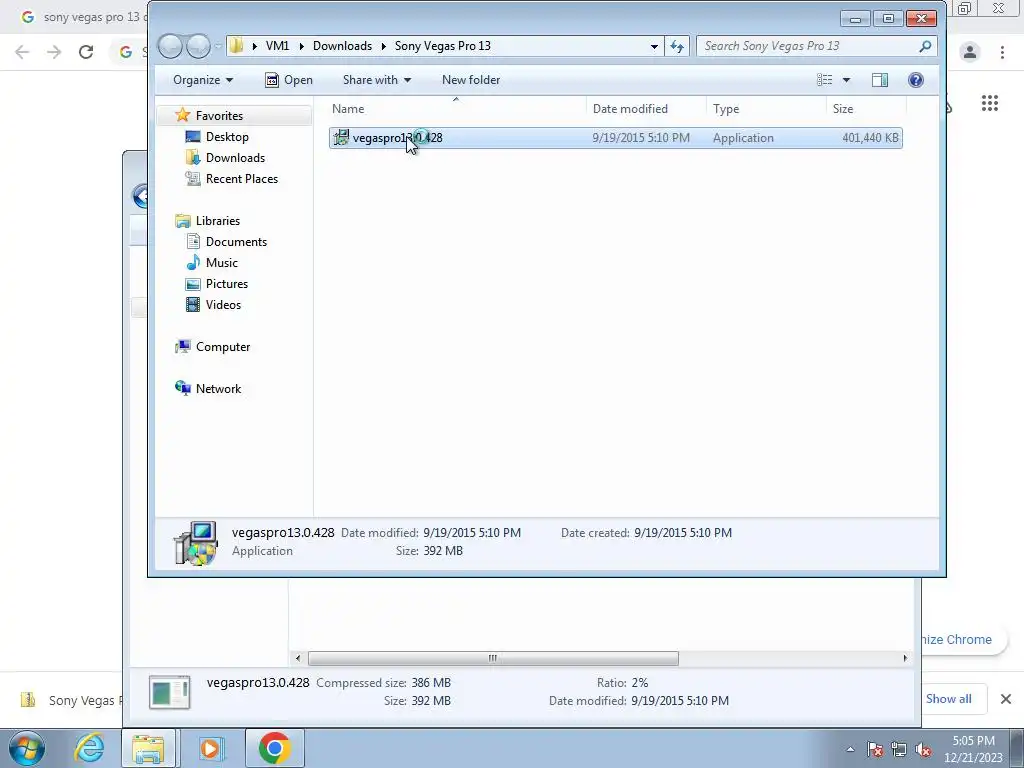Click the network tray icon
This screenshot has height=768, width=1024.
(x=899, y=750)
